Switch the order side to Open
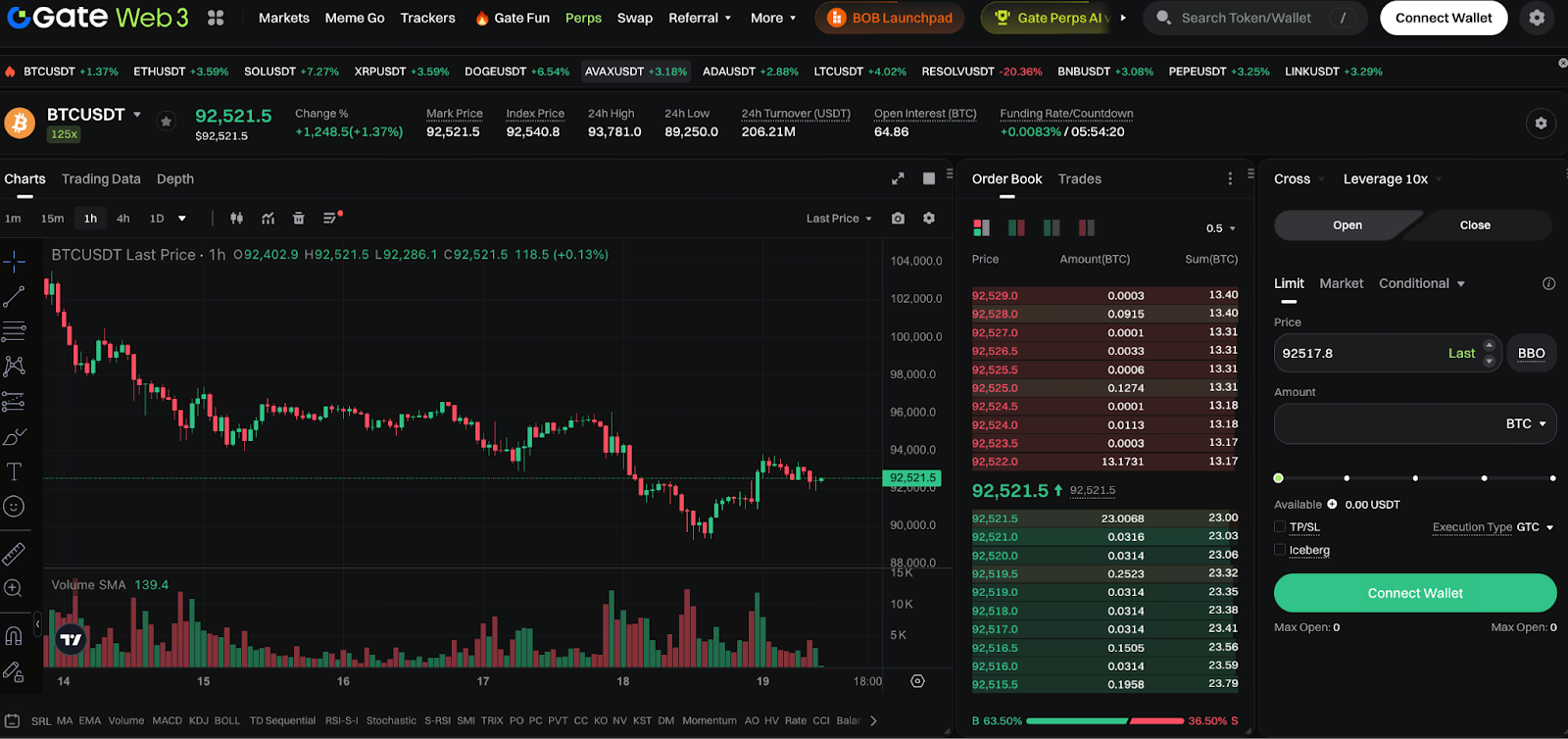Image resolution: width=1568 pixels, height=739 pixels. [1347, 225]
